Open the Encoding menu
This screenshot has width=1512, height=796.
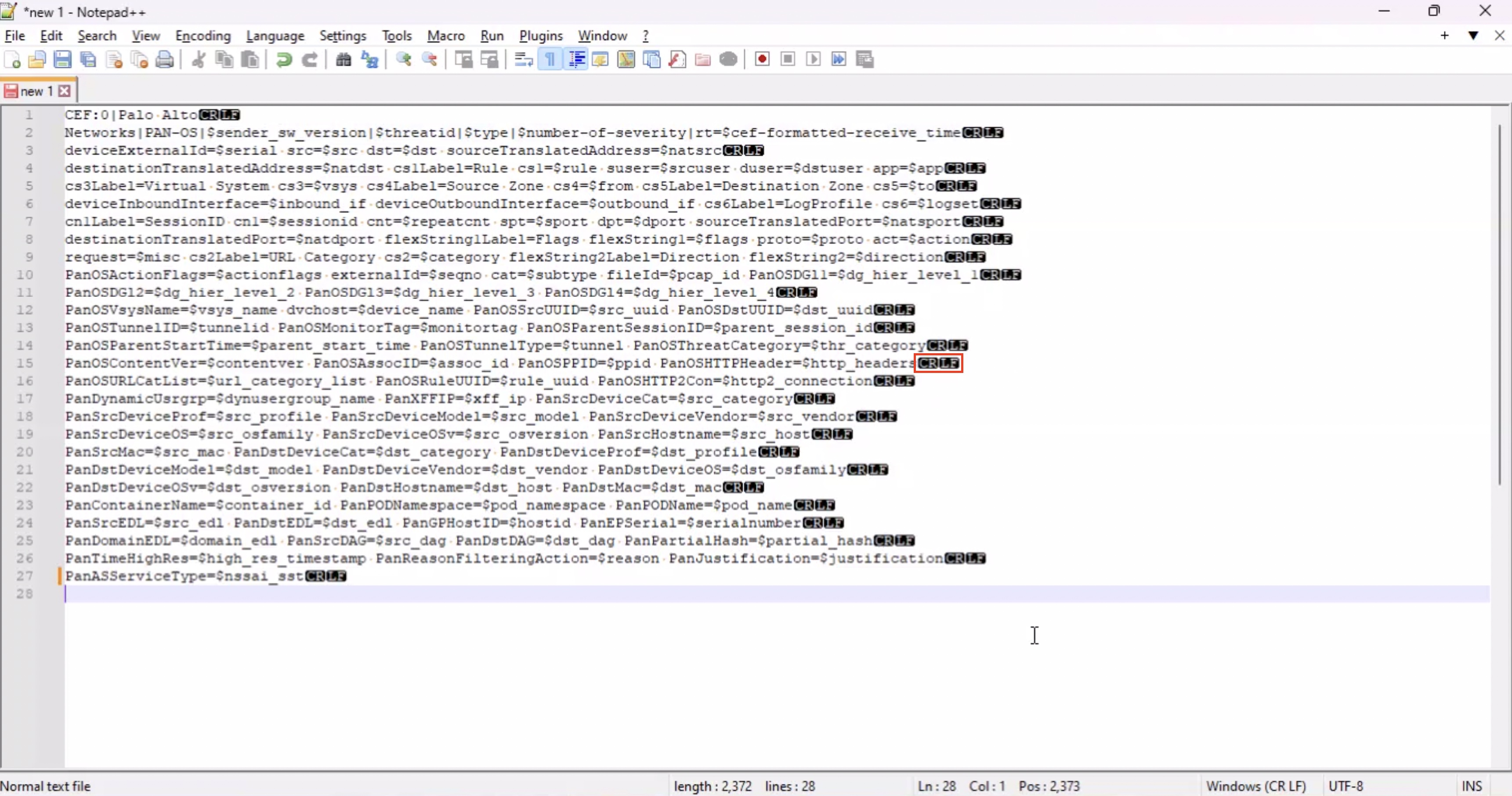pyautogui.click(x=203, y=36)
